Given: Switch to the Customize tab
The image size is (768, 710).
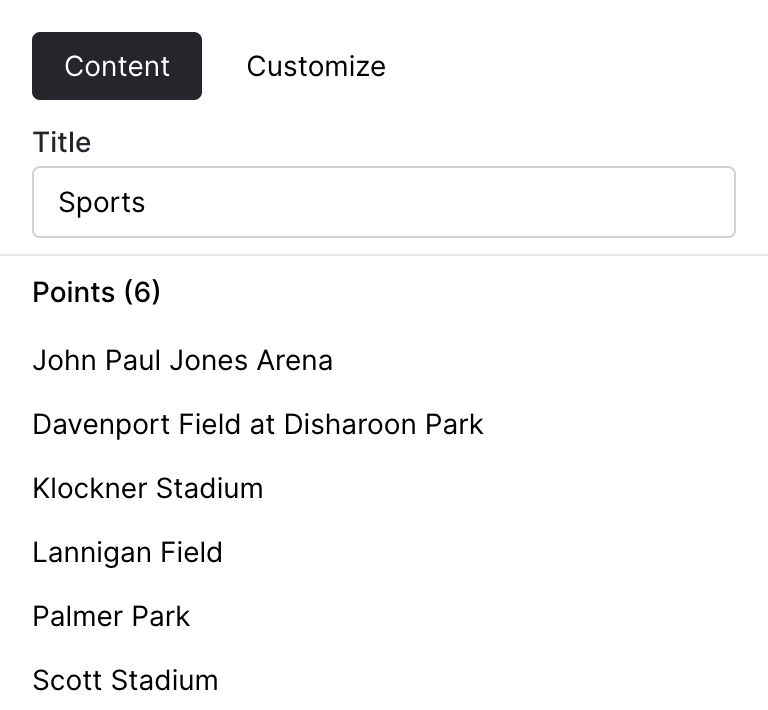Looking at the screenshot, I should [316, 66].
